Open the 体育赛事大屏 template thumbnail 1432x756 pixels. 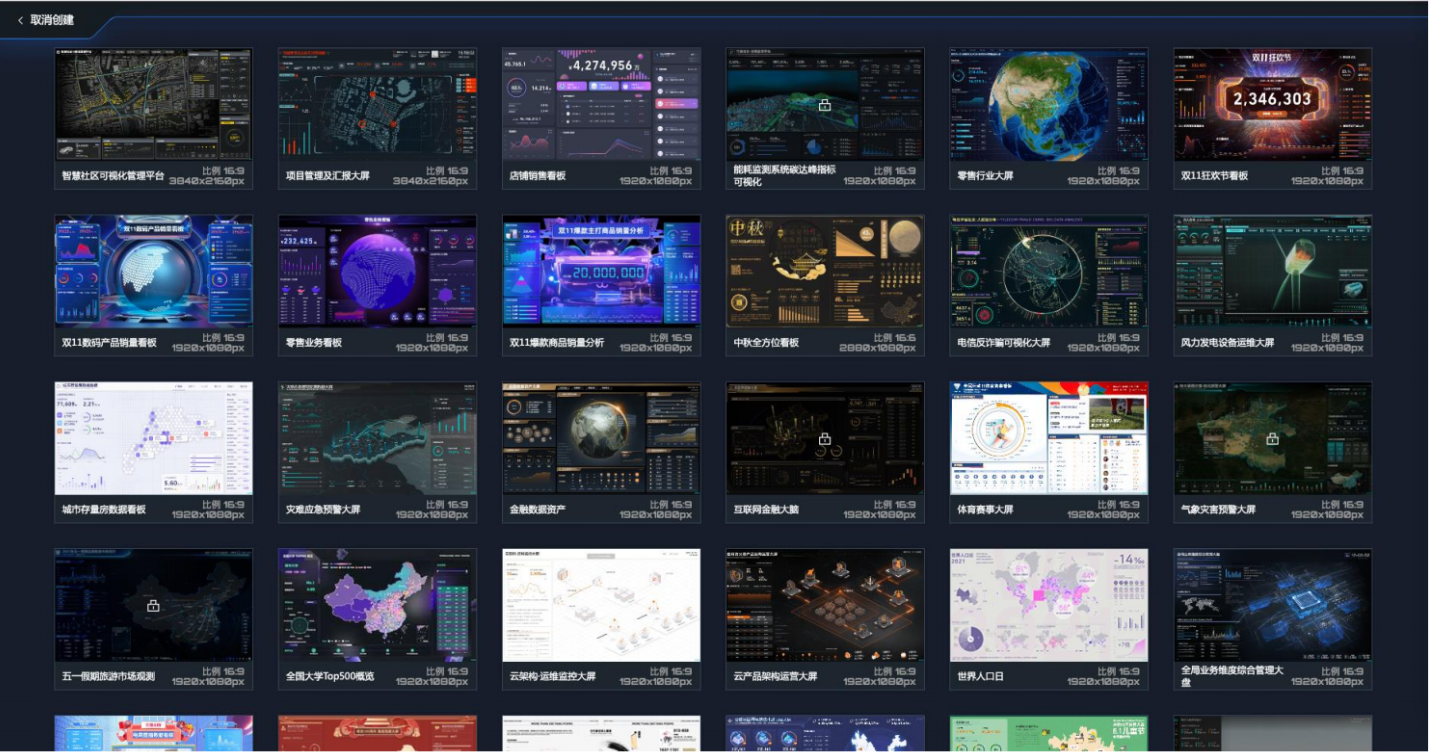[x=1048, y=438]
